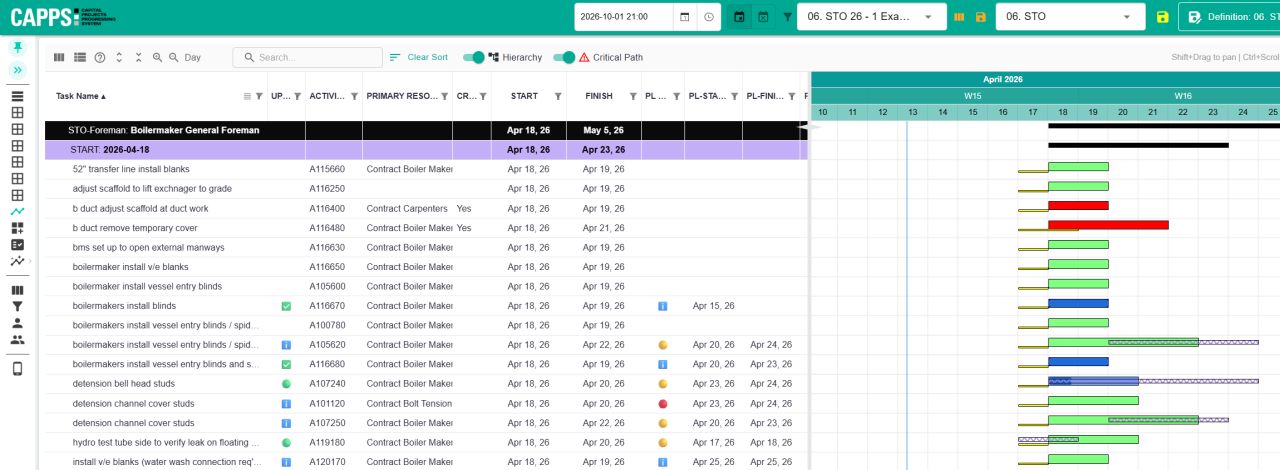Select the START: 2026-04-18 group row

[425, 150]
